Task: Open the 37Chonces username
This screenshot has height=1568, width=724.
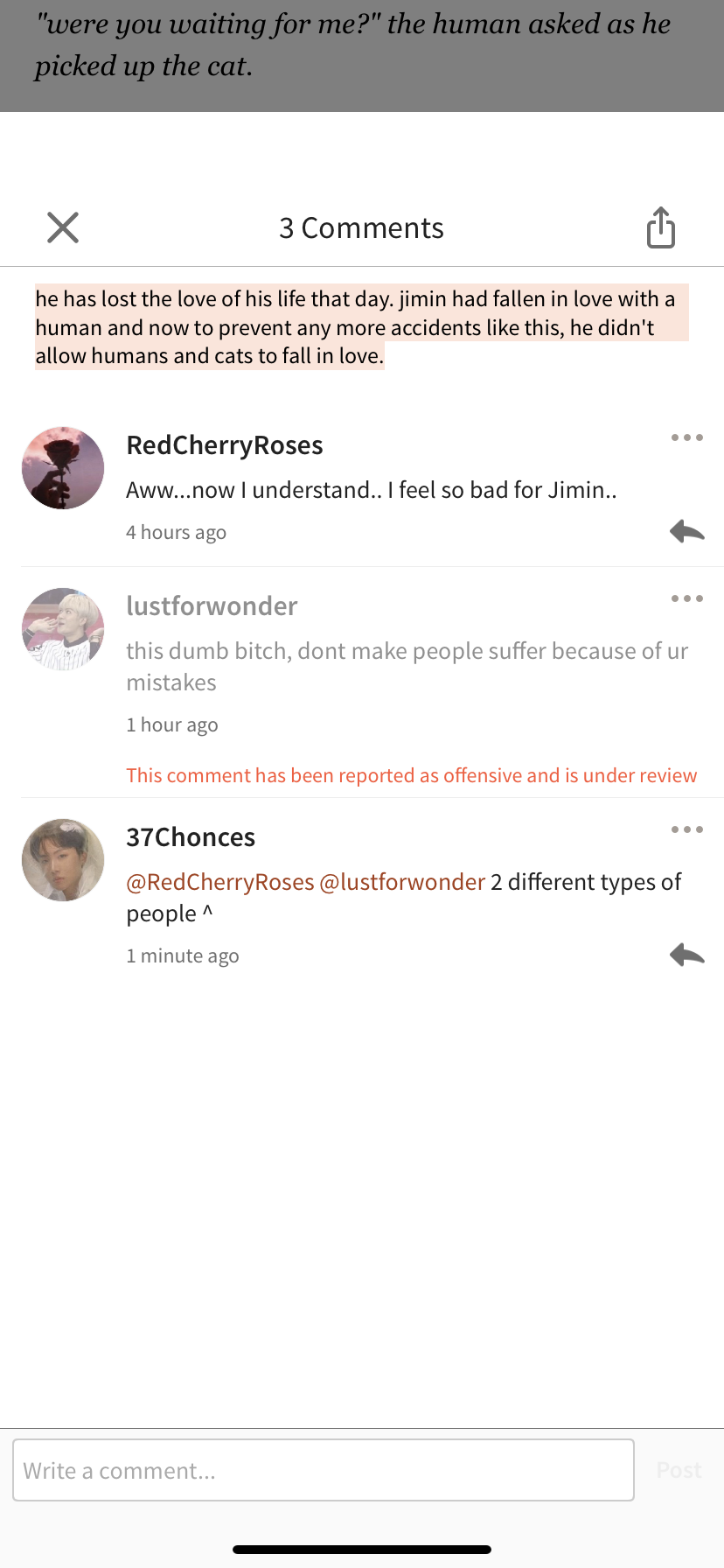Action: (x=191, y=837)
